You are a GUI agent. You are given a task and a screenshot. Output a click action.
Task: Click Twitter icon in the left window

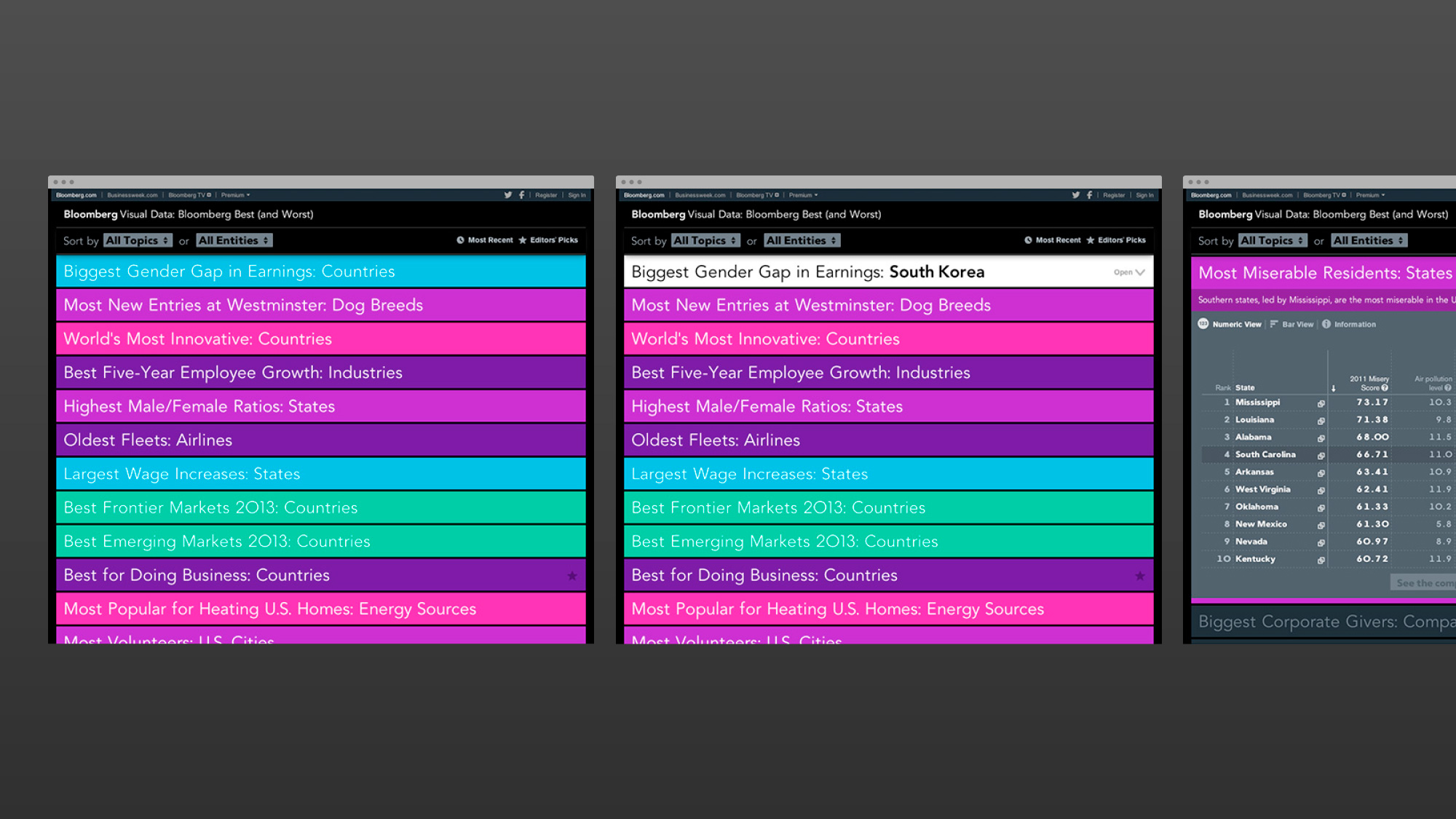pyautogui.click(x=507, y=195)
